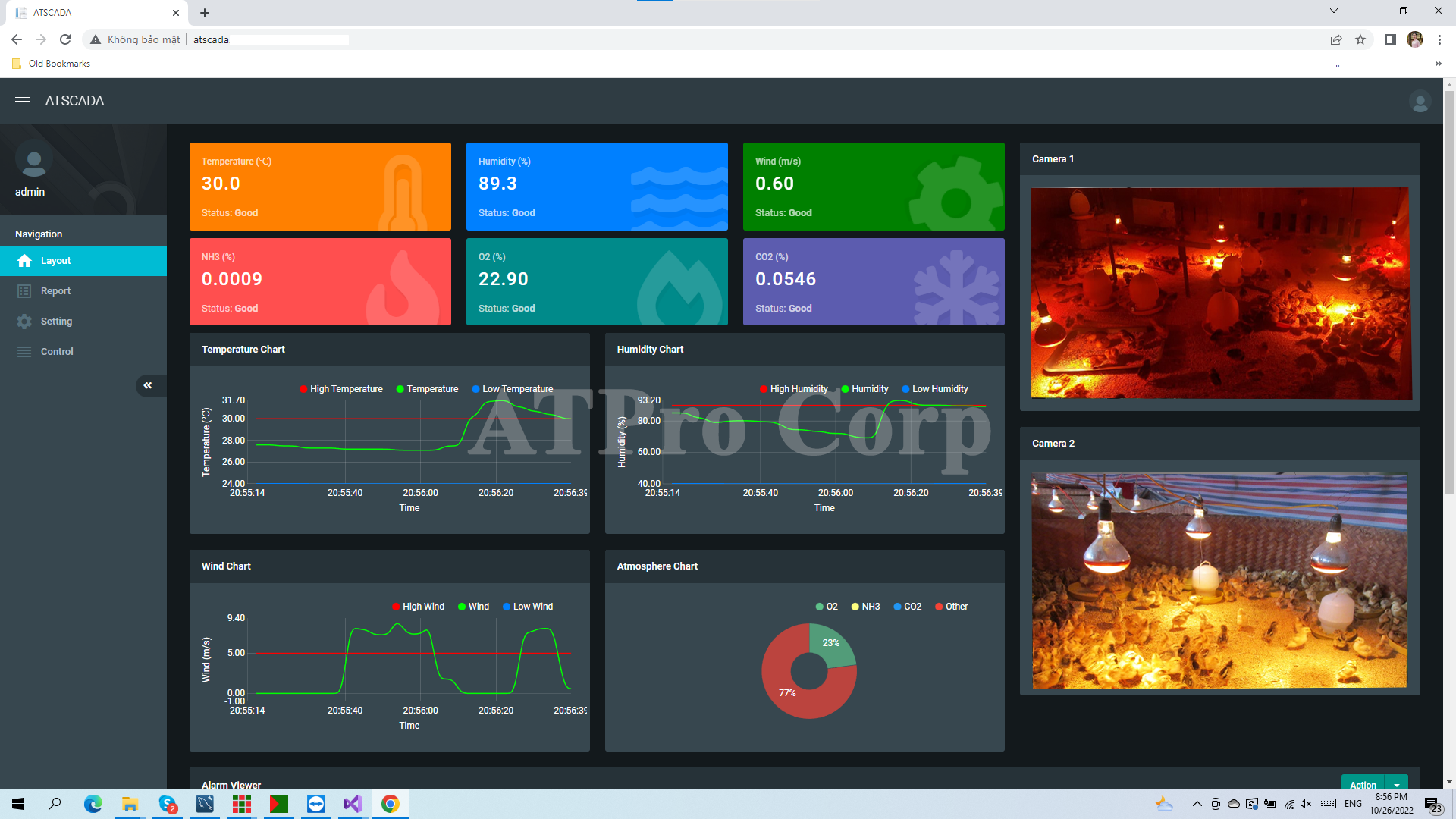Collapse sidebar with double-chevron button
Viewport: 1456px width, 819px height.
148,386
